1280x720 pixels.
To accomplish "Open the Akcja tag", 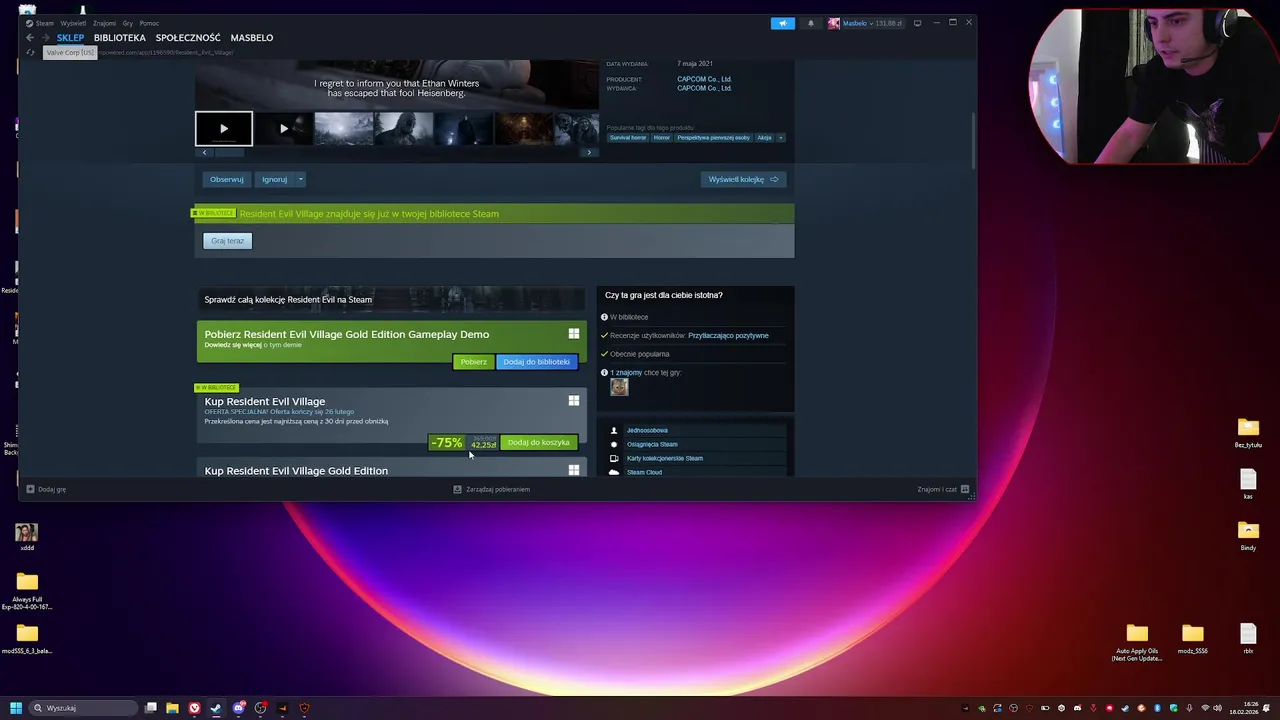I will tap(764, 137).
